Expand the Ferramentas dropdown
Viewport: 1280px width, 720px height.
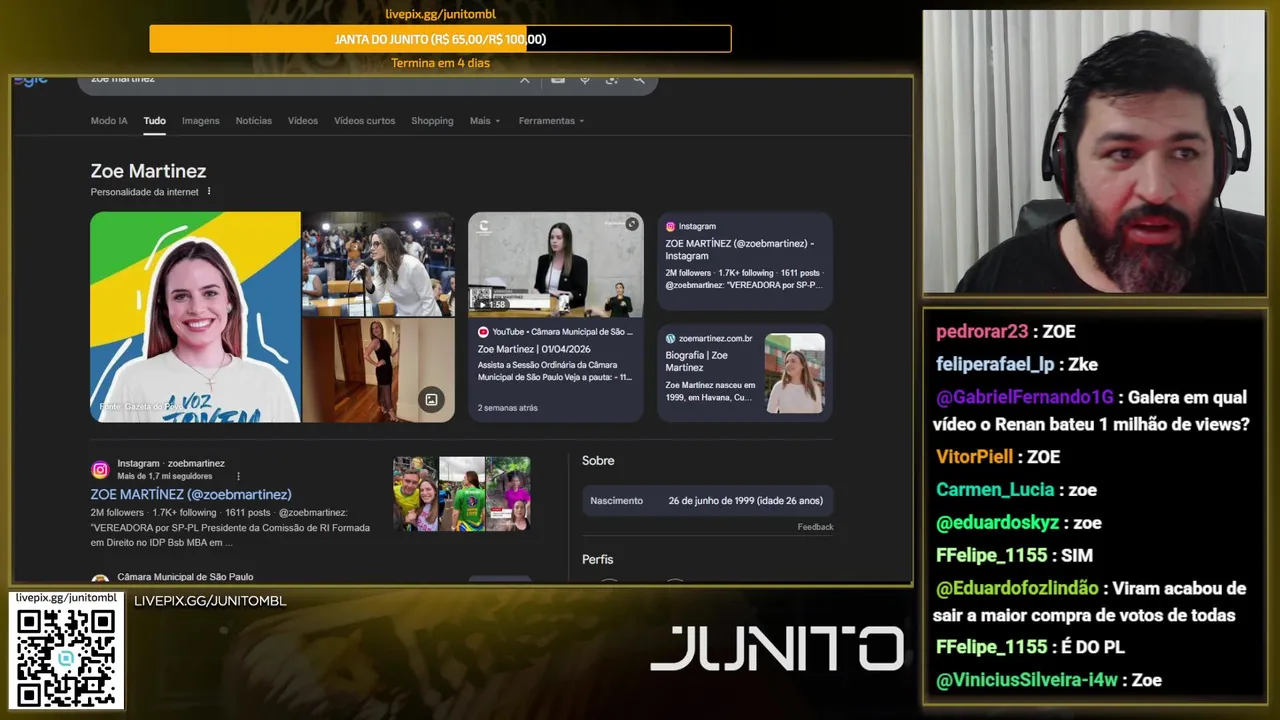tap(551, 121)
